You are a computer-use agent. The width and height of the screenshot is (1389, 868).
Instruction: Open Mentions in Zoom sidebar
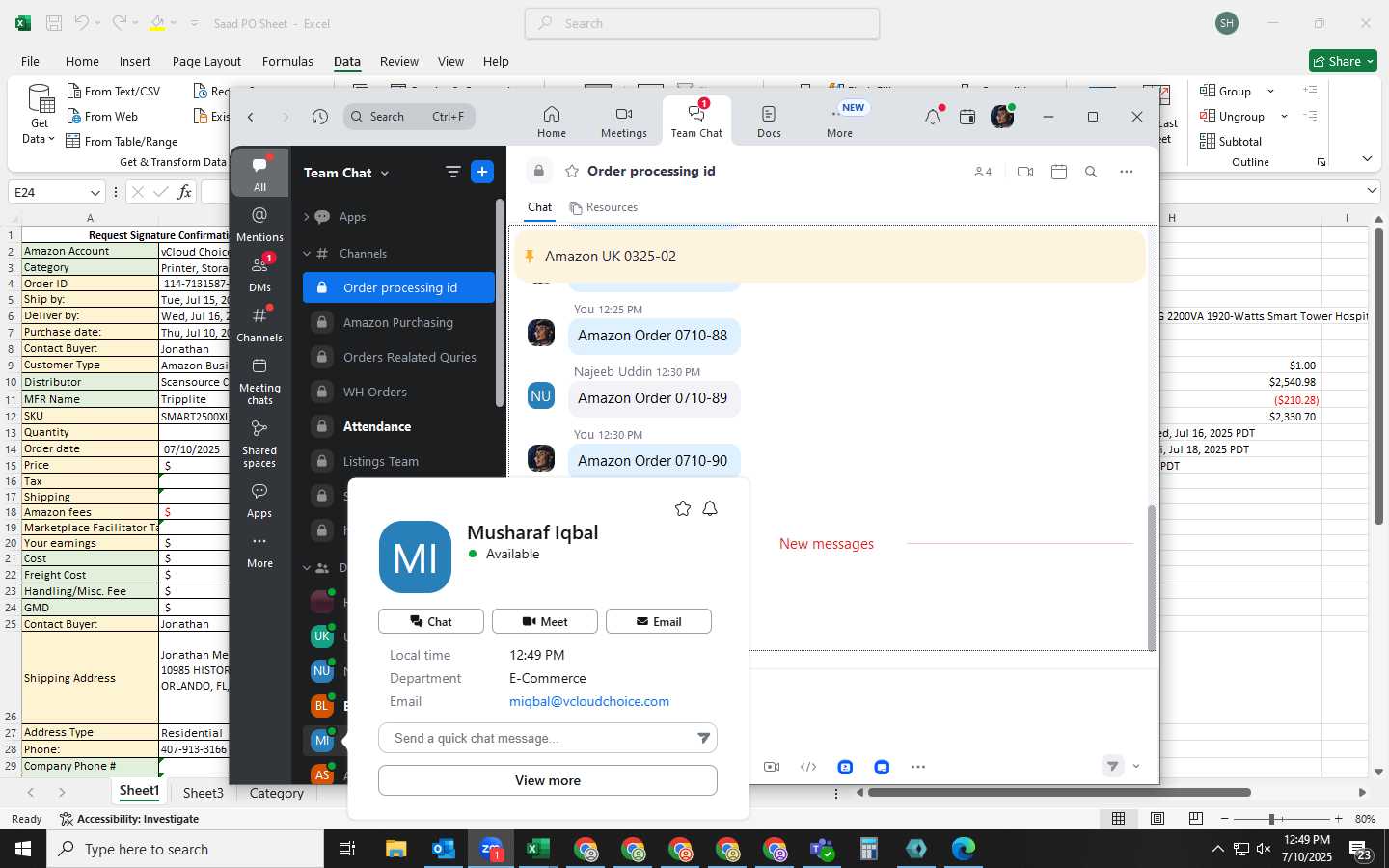(x=259, y=223)
